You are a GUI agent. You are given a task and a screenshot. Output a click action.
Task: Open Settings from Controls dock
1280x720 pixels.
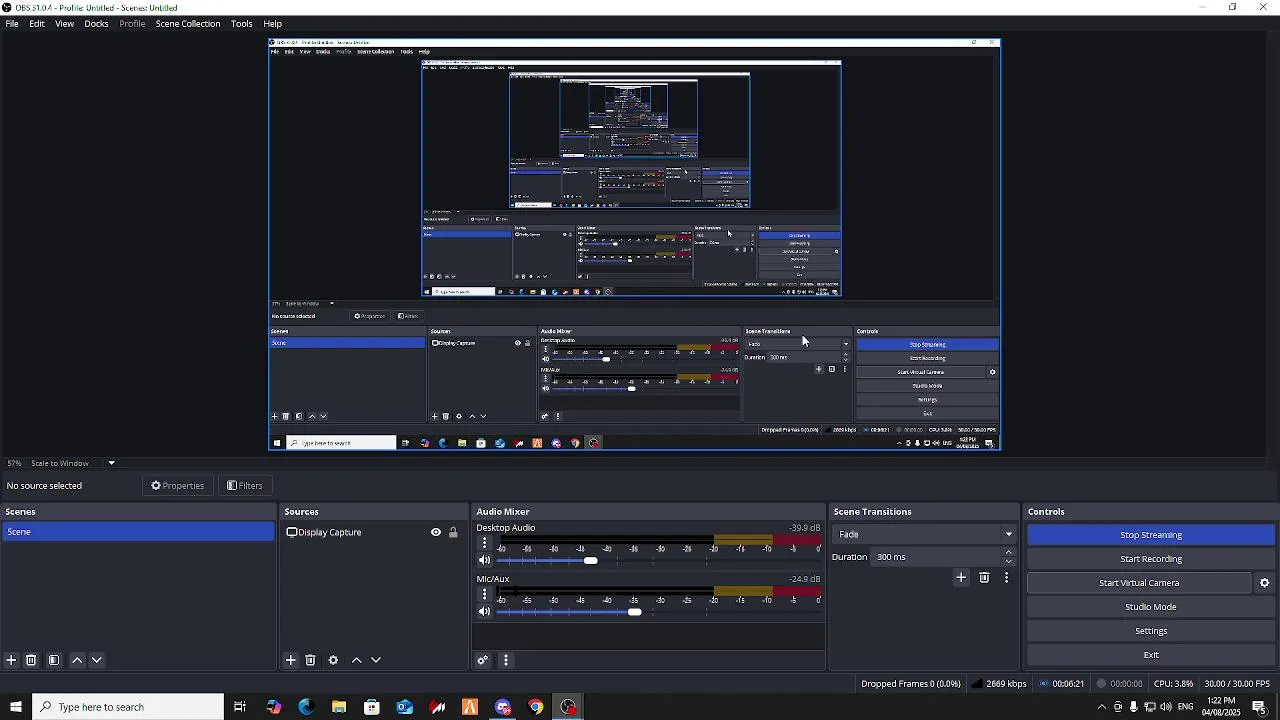tap(1151, 631)
